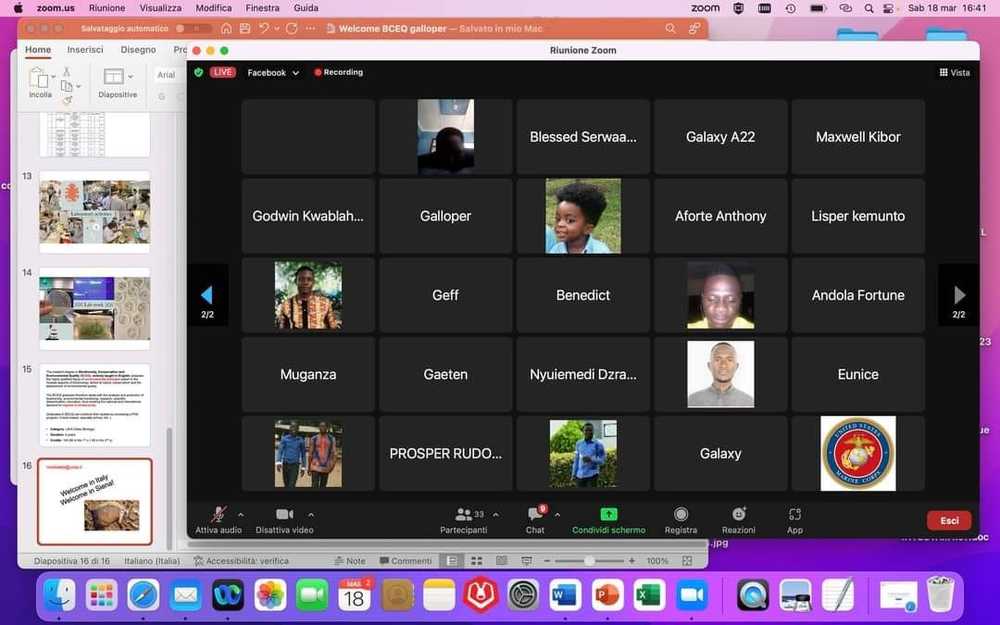This screenshot has width=1000, height=625.
Task: Open the Facebook live stream dropdown
Action: [272, 72]
